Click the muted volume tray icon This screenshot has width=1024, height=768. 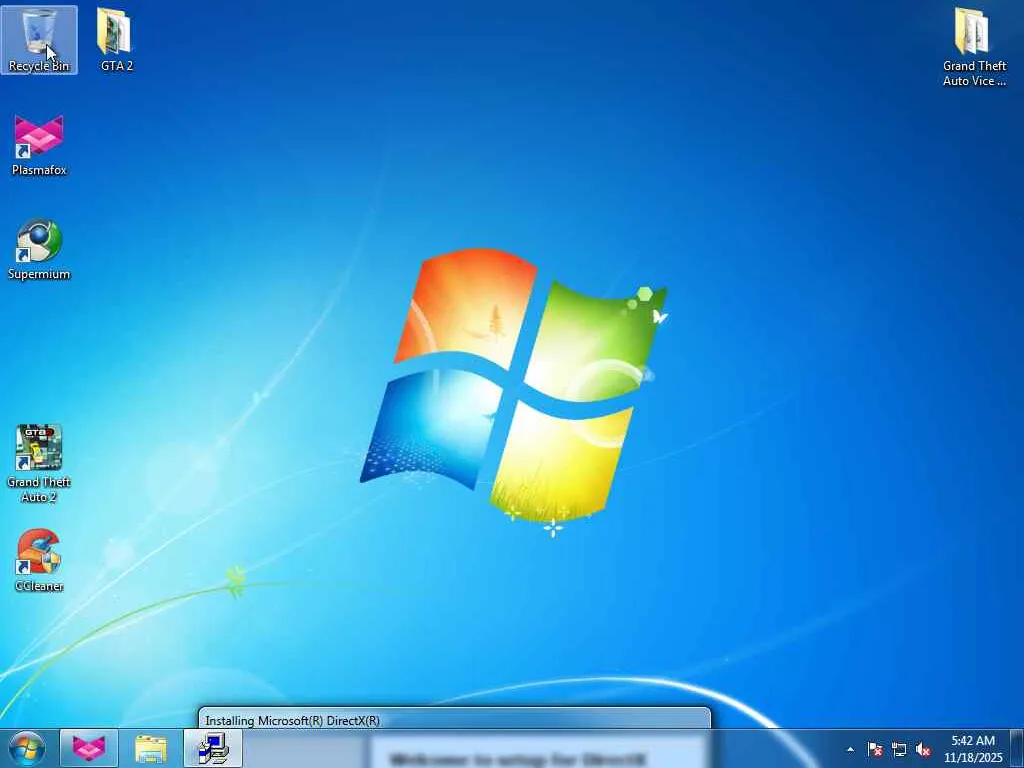[923, 750]
